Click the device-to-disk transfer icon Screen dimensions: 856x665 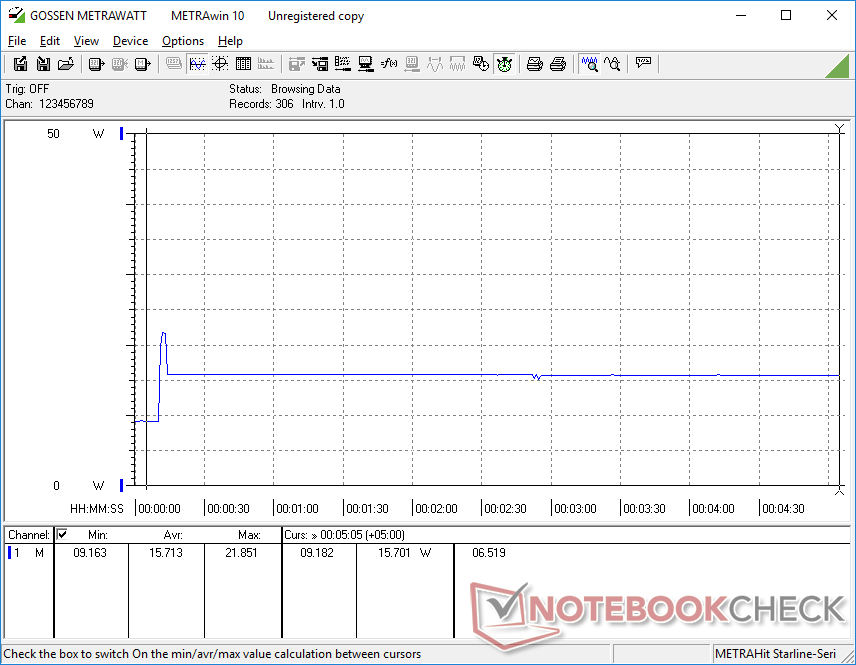(320, 64)
